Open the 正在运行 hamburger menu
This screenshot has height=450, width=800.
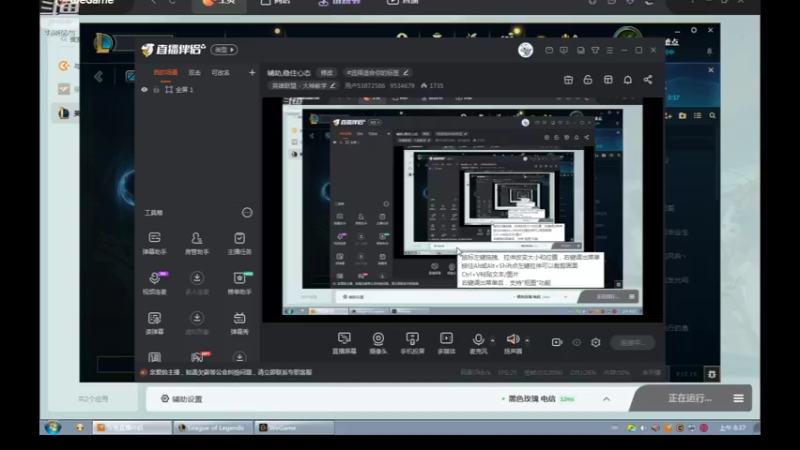coord(738,398)
